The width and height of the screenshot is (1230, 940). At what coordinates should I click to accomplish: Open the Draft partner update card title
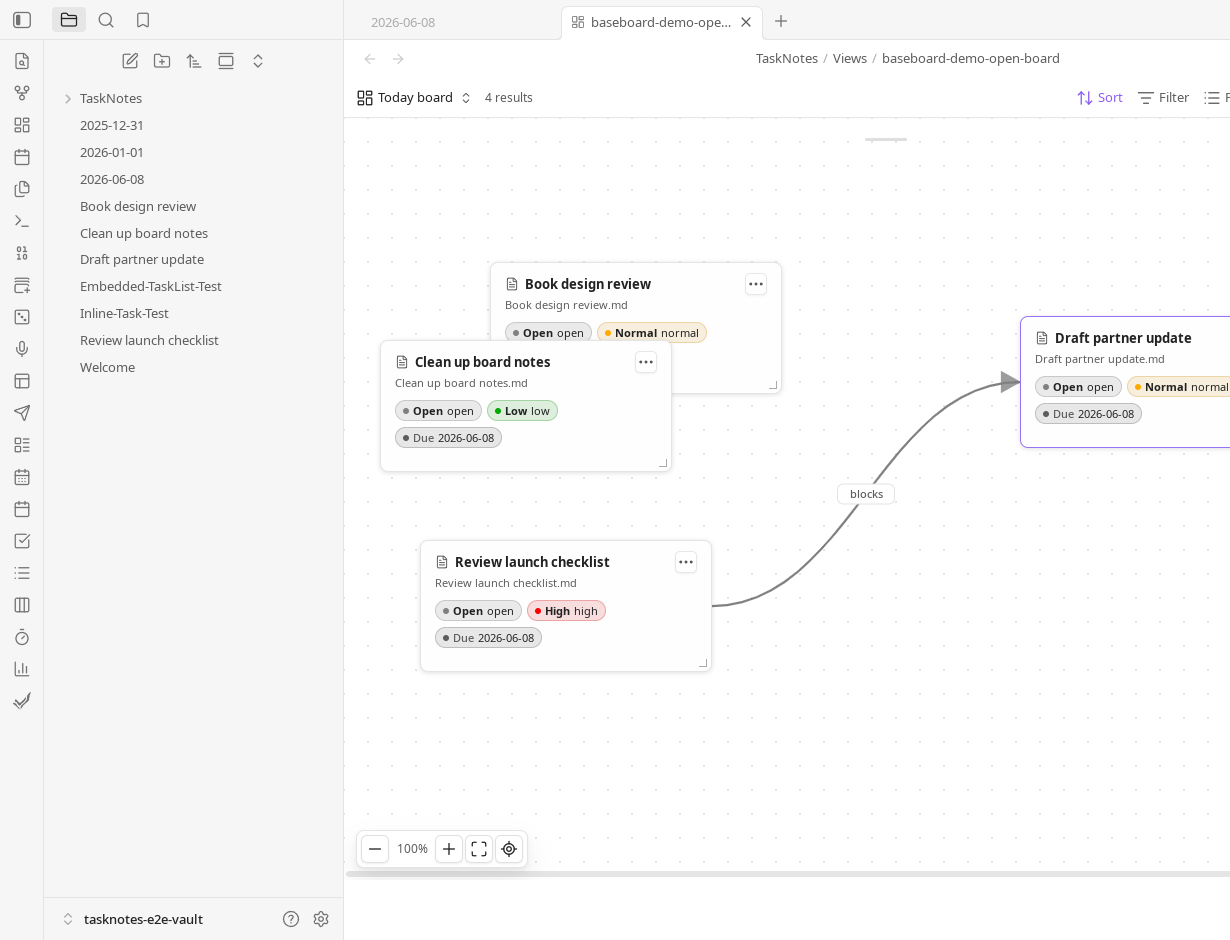click(1123, 338)
